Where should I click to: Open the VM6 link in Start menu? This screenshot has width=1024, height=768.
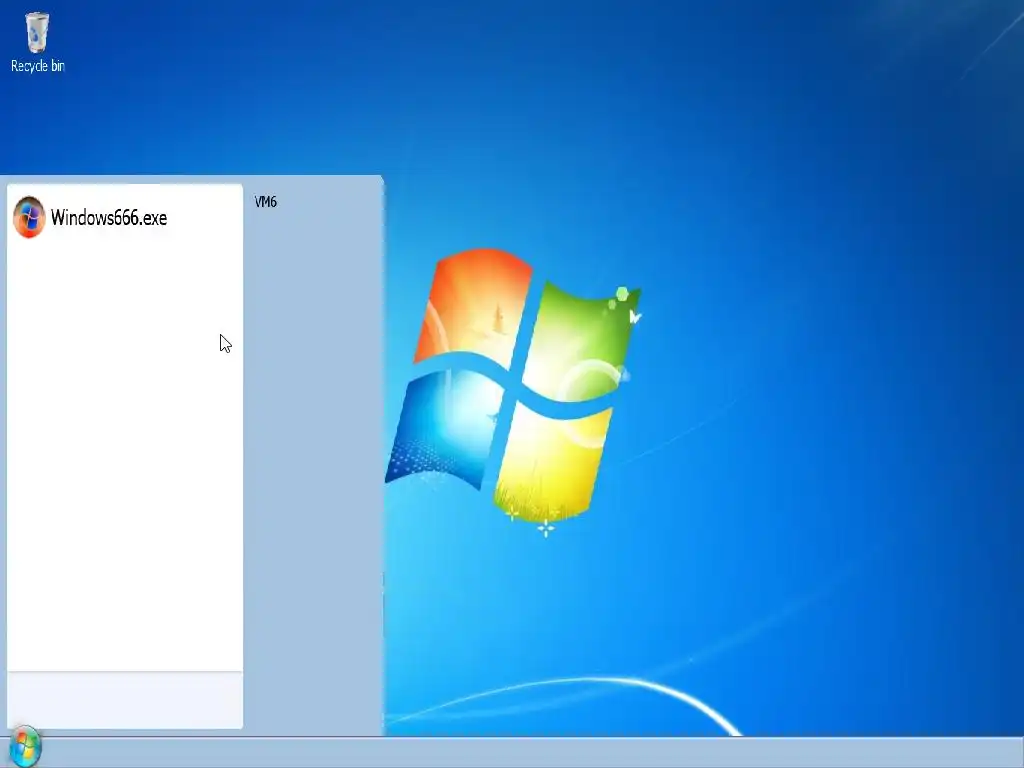tap(266, 202)
